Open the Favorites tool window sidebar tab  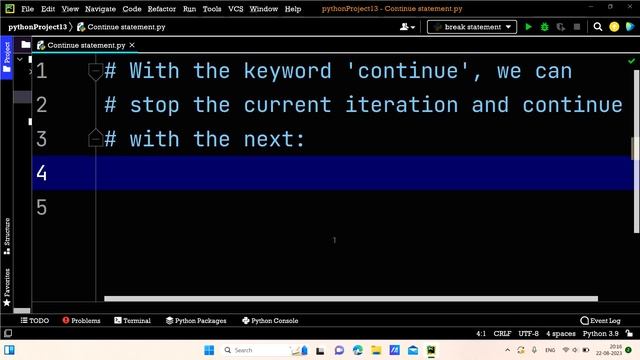(7, 287)
